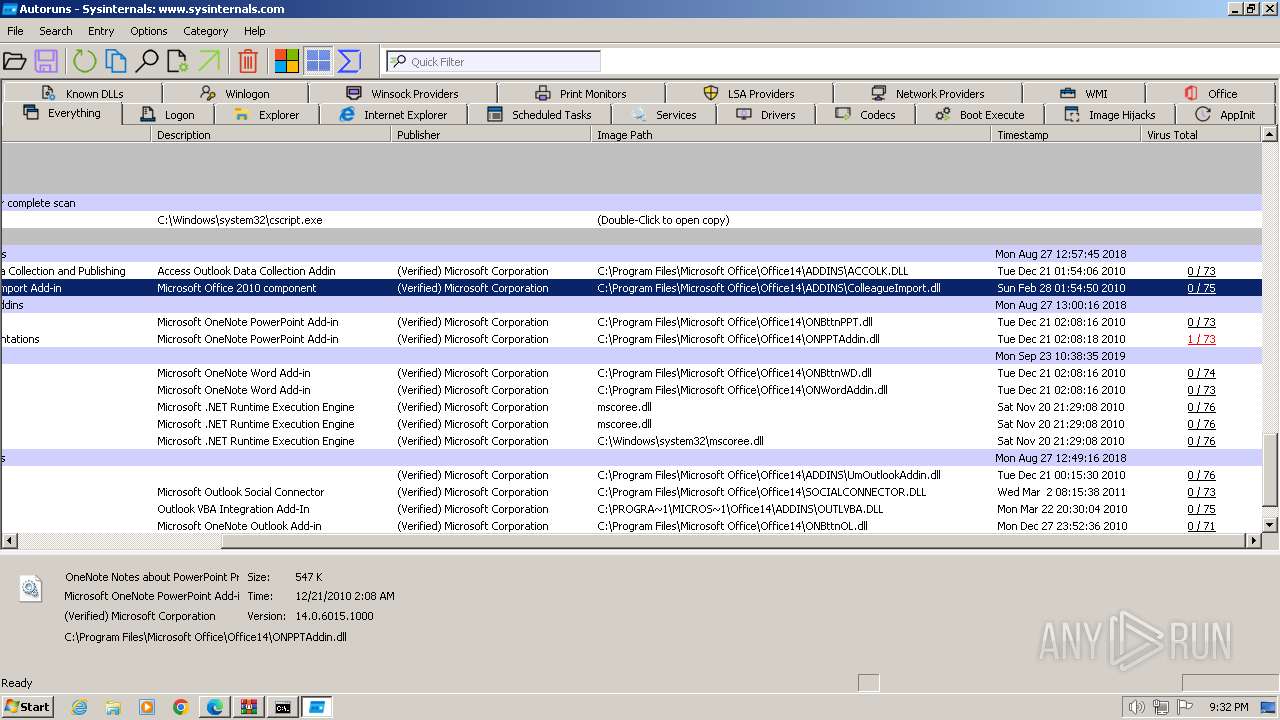Refresh the autoruns scan
Viewport: 1280px width, 720px height.
click(x=84, y=62)
